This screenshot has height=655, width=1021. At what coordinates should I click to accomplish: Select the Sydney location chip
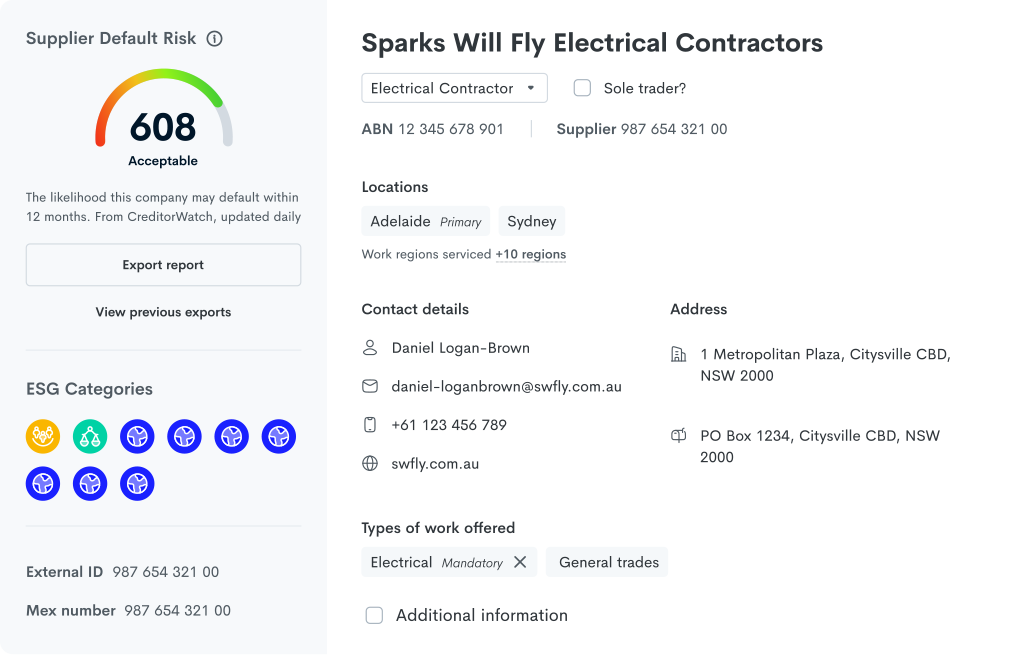532,221
